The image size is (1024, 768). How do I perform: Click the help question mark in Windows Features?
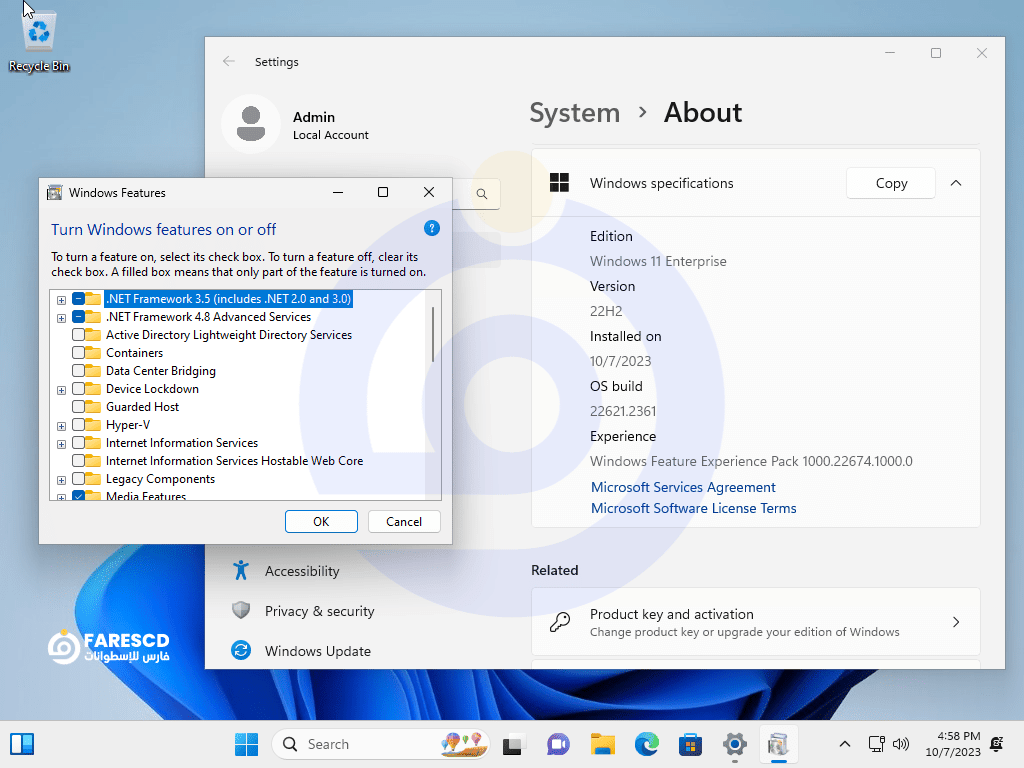coord(432,228)
